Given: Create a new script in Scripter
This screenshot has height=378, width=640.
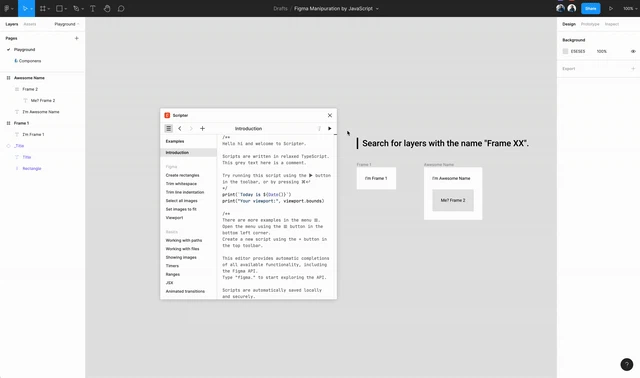Looking at the screenshot, I should click(x=202, y=129).
